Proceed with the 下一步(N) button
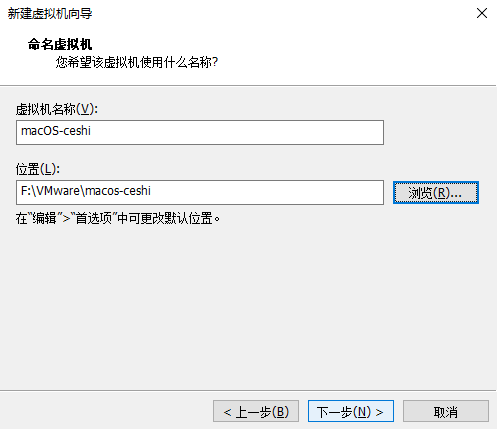This screenshot has height=429, width=497. (x=351, y=411)
